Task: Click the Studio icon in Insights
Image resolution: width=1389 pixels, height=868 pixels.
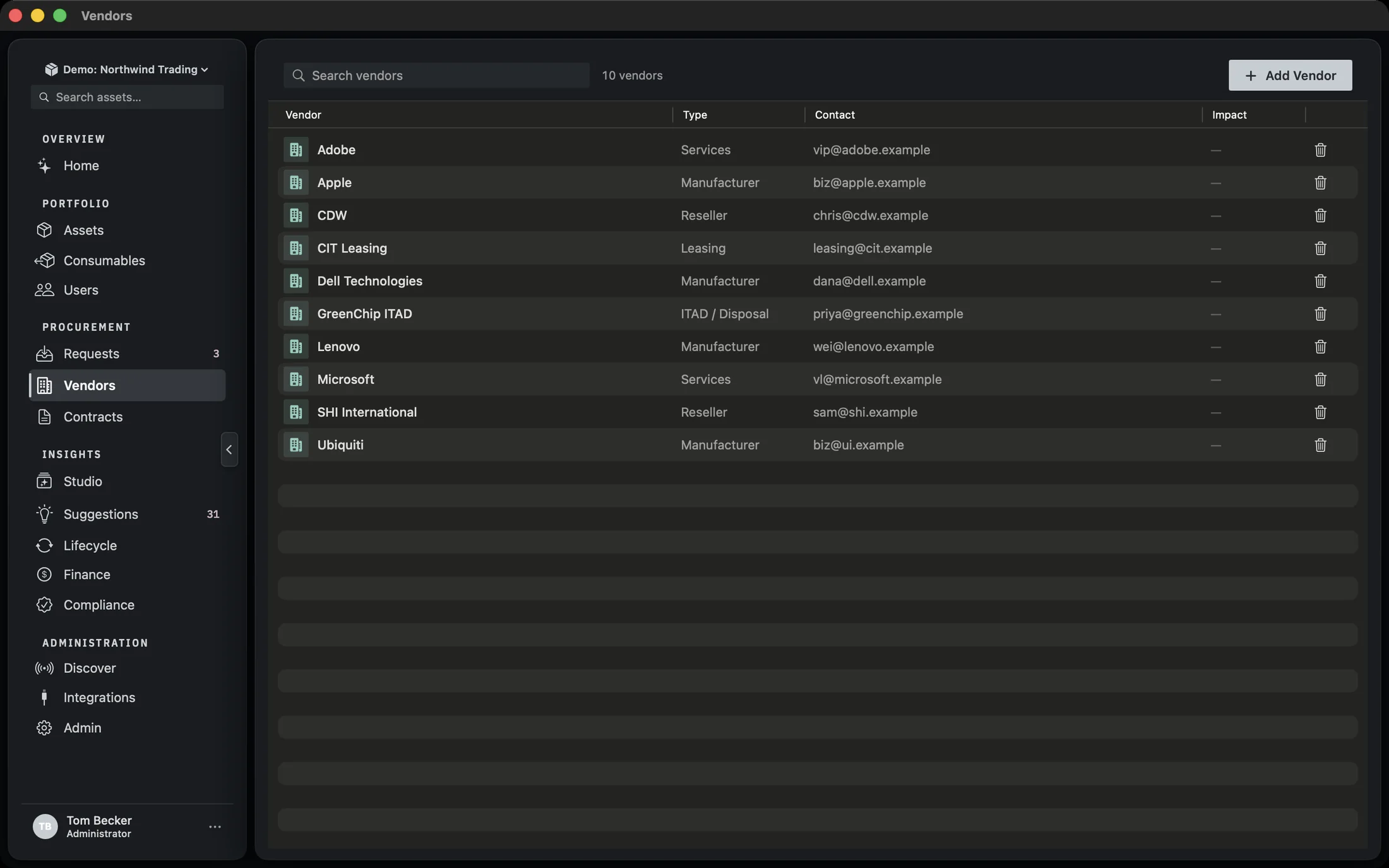Action: (x=44, y=482)
